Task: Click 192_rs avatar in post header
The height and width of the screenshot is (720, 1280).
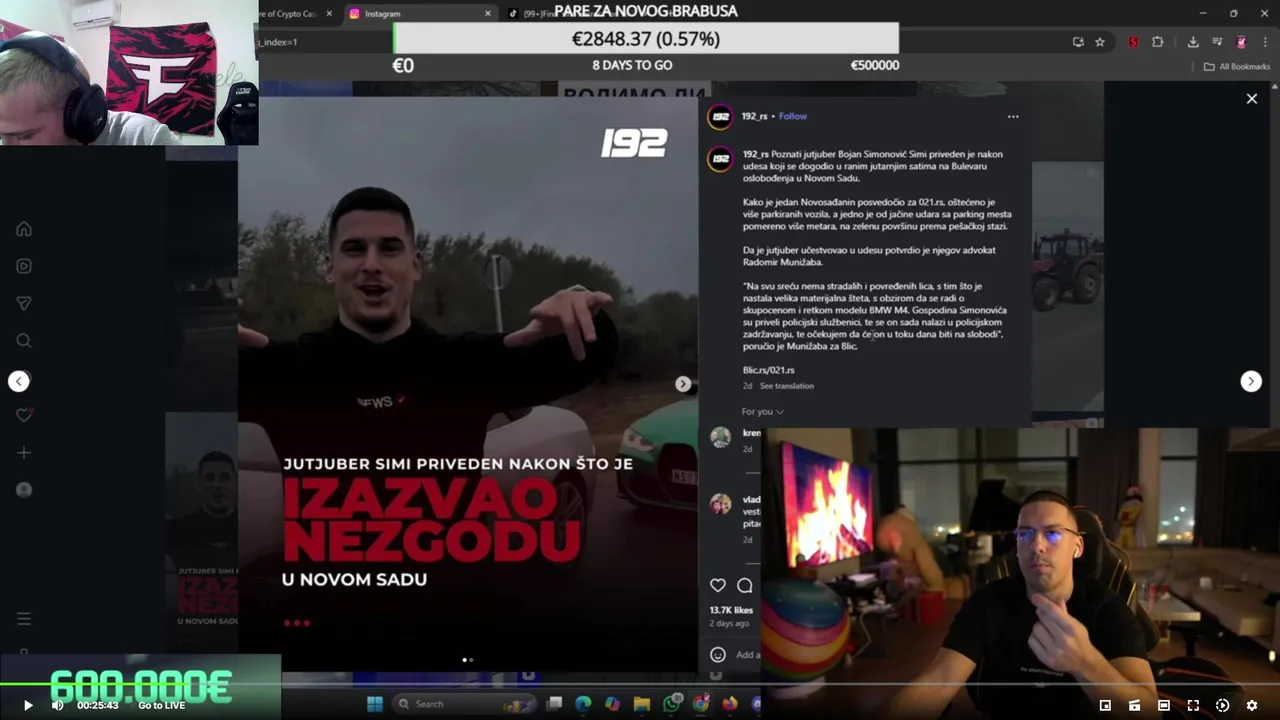Action: tap(720, 116)
